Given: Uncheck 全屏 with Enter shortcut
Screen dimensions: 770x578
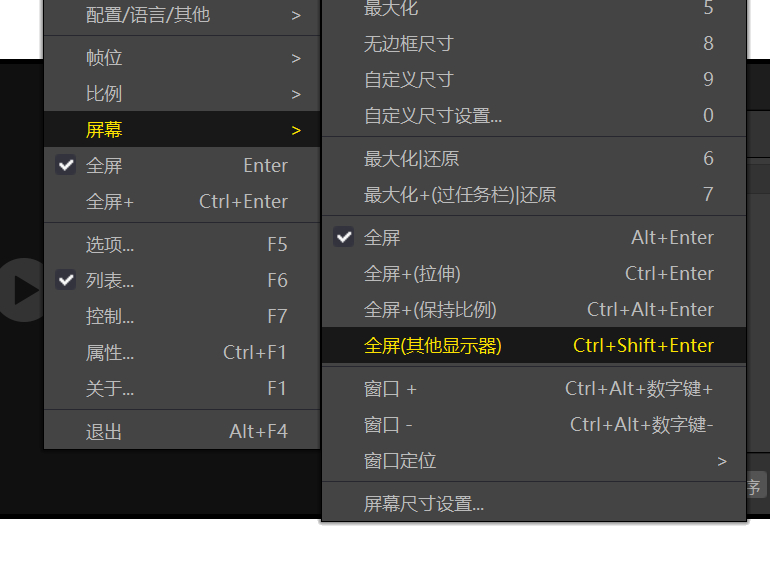Looking at the screenshot, I should (182, 165).
